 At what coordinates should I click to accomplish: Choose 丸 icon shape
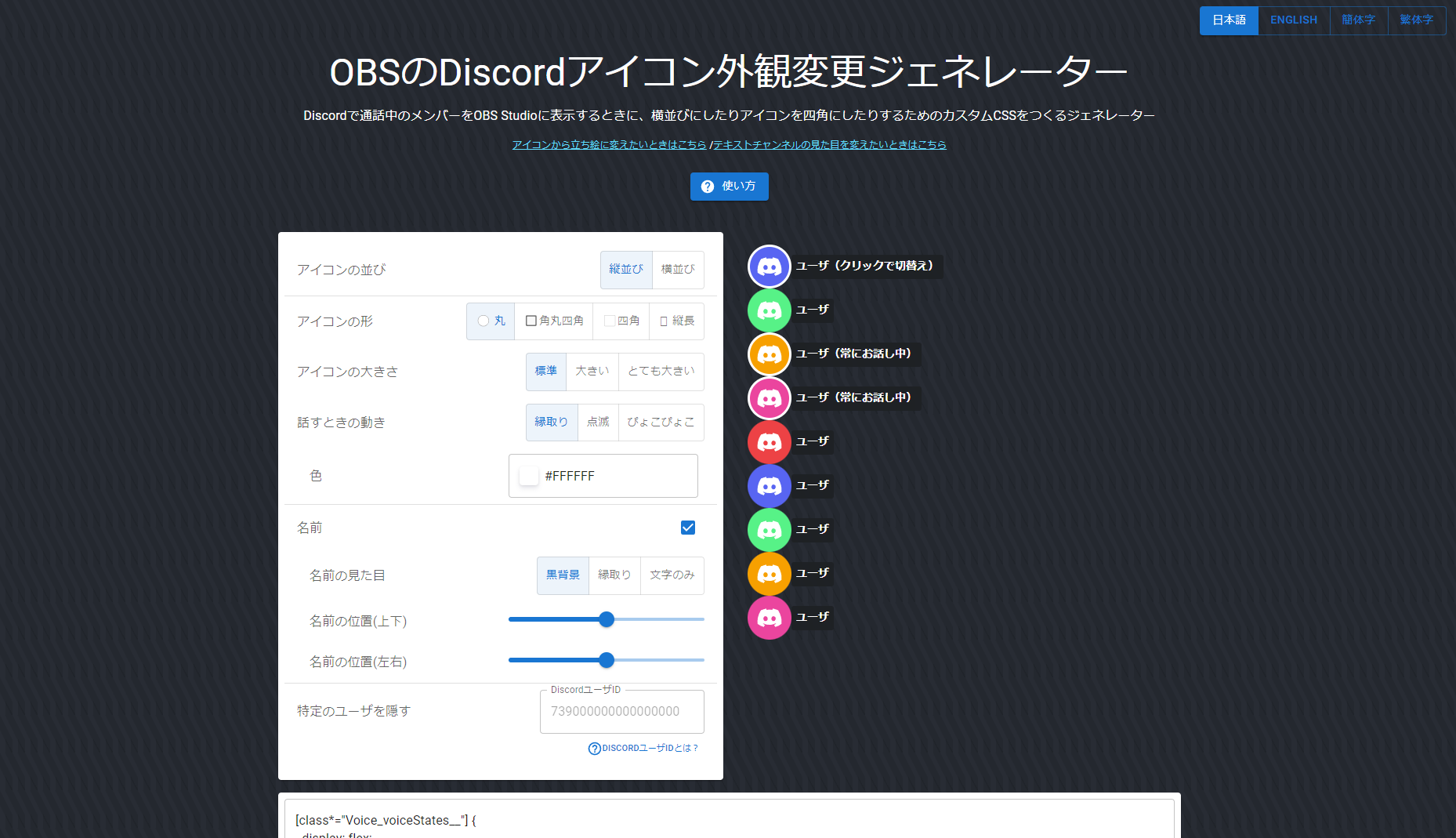click(x=491, y=321)
